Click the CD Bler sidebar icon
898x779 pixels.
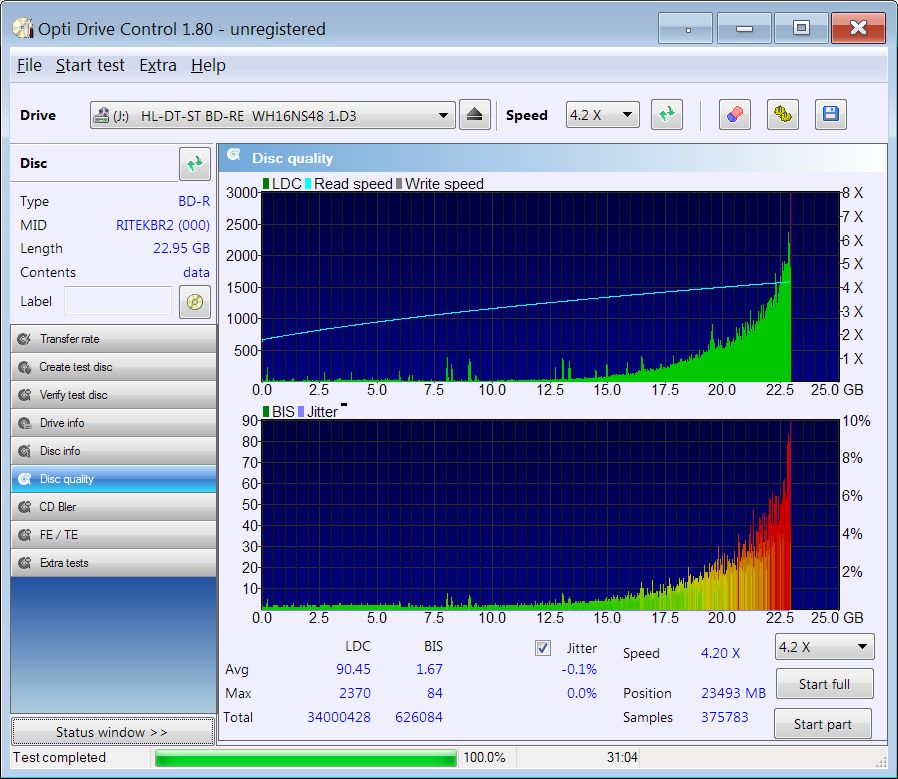(x=24, y=507)
